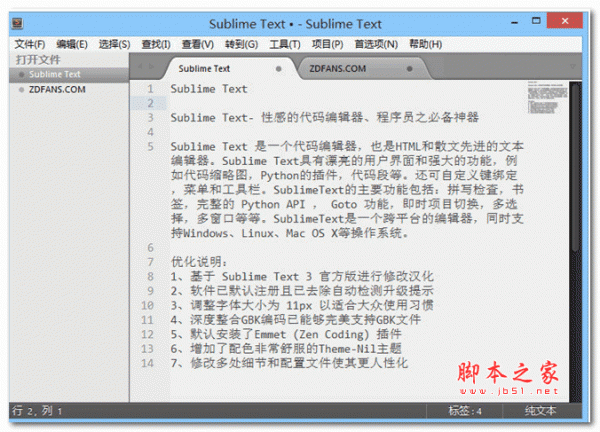Click line 13 mentioning Theme-Nil主题
Image resolution: width=600 pixels, height=432 pixels.
pos(286,349)
